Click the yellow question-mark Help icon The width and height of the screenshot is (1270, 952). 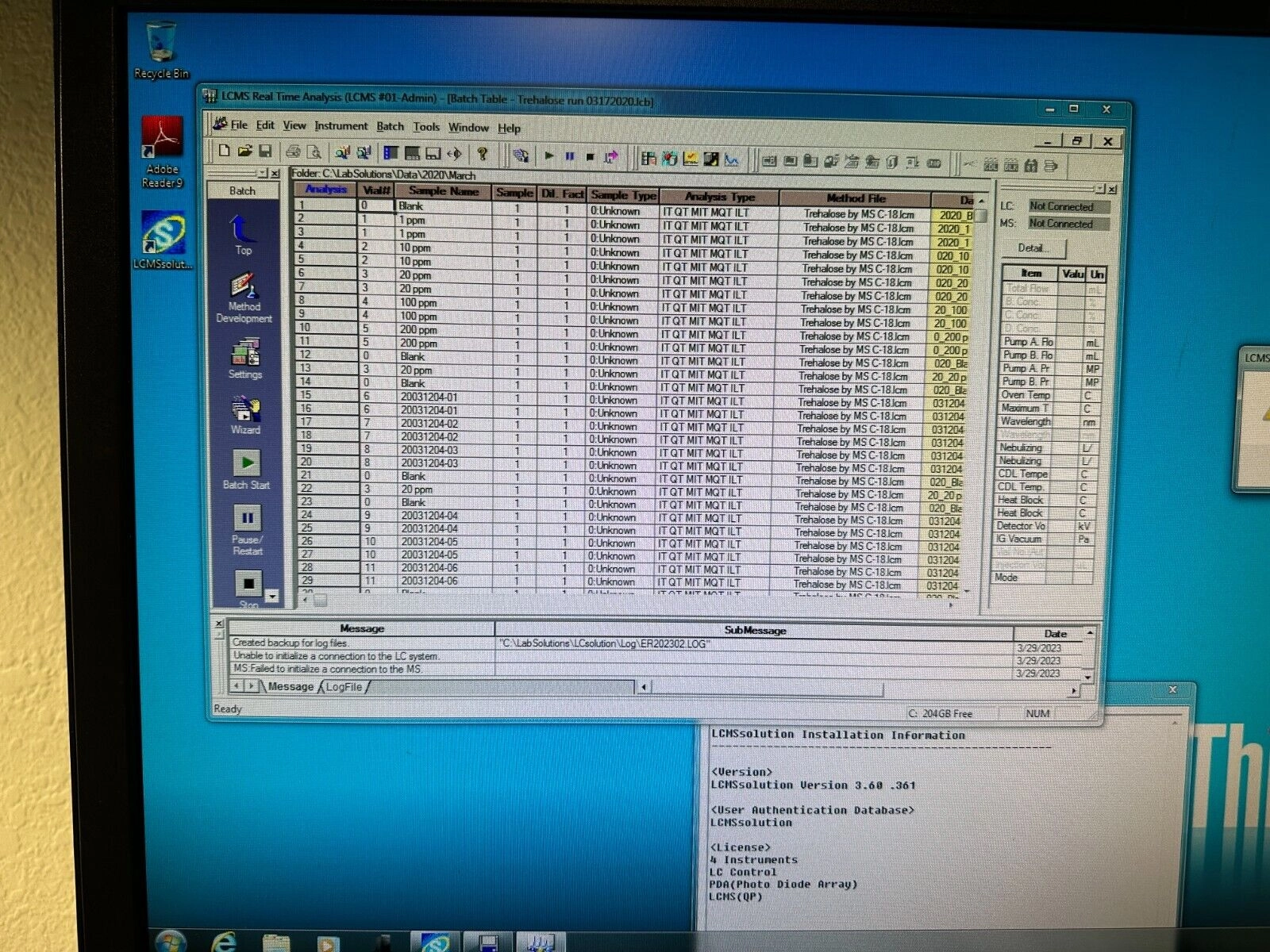[482, 154]
